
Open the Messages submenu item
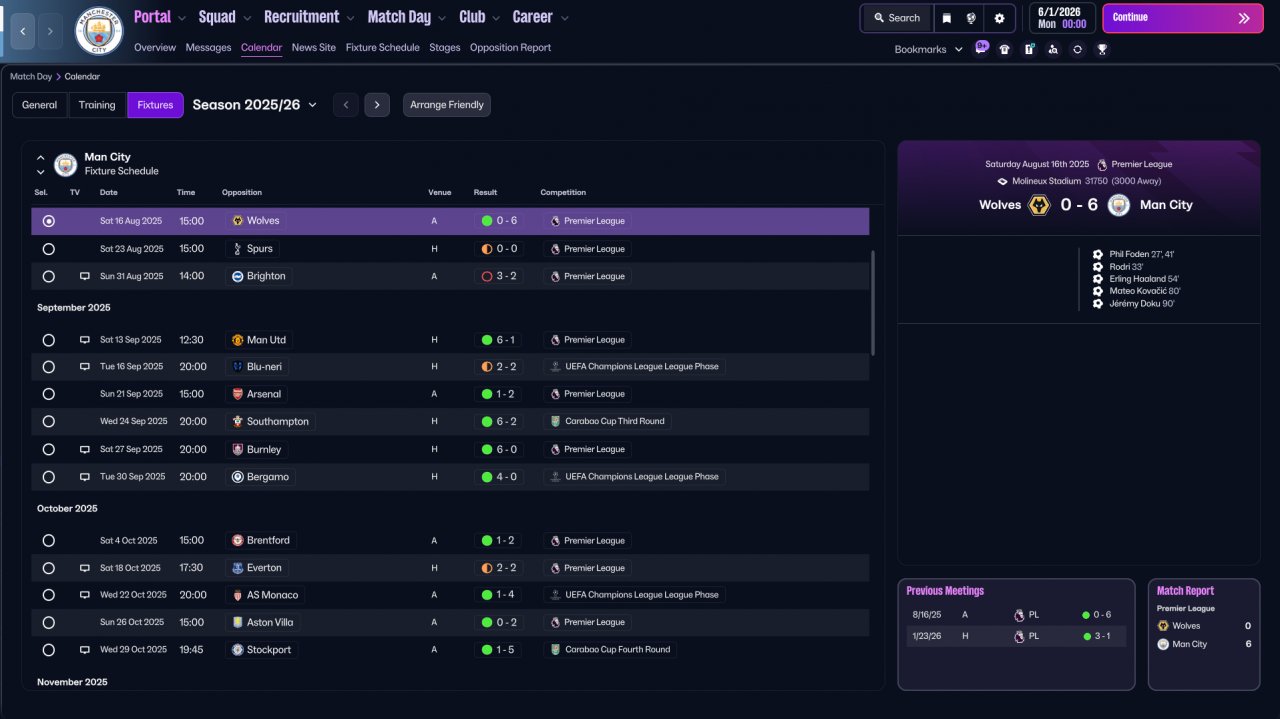[x=208, y=47]
